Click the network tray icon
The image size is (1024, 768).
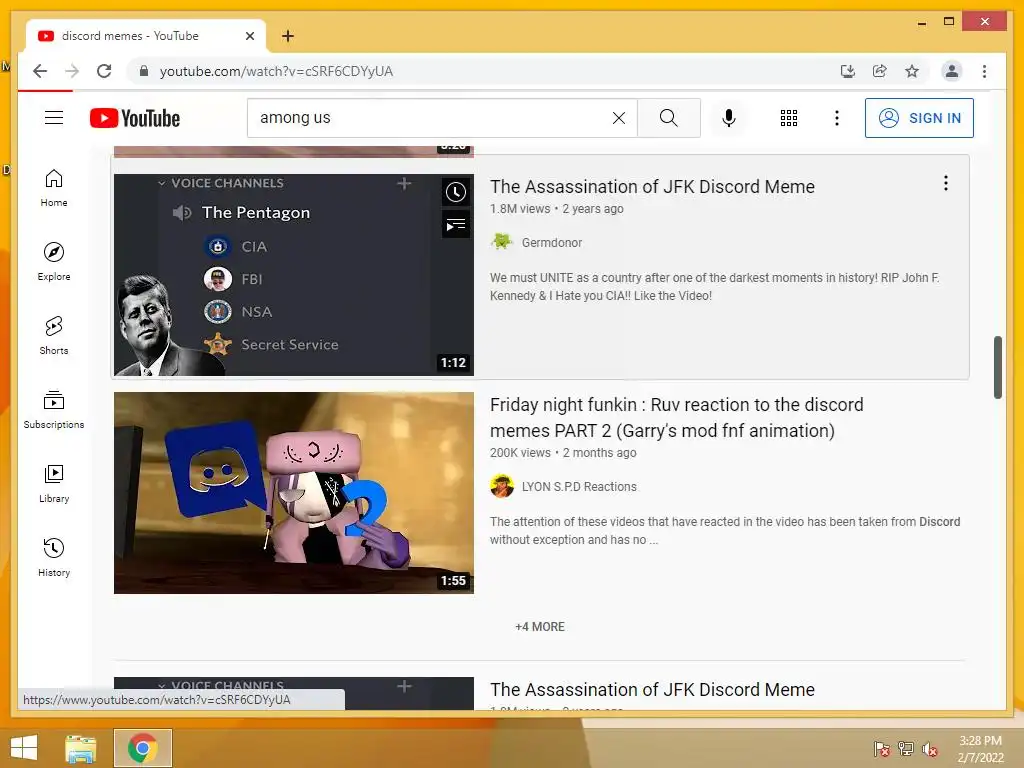pos(906,749)
